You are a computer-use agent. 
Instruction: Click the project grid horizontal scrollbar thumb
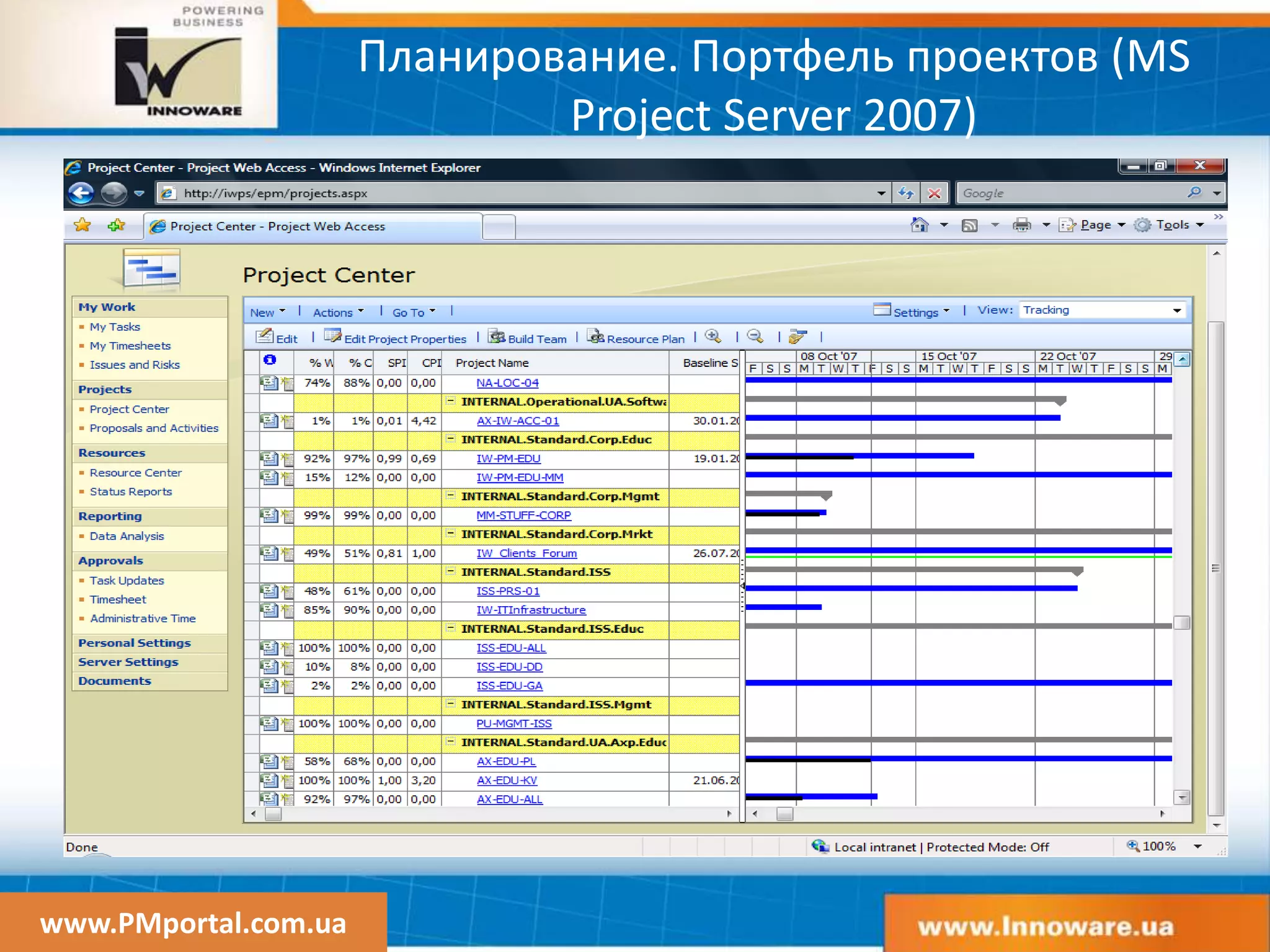coord(273,814)
